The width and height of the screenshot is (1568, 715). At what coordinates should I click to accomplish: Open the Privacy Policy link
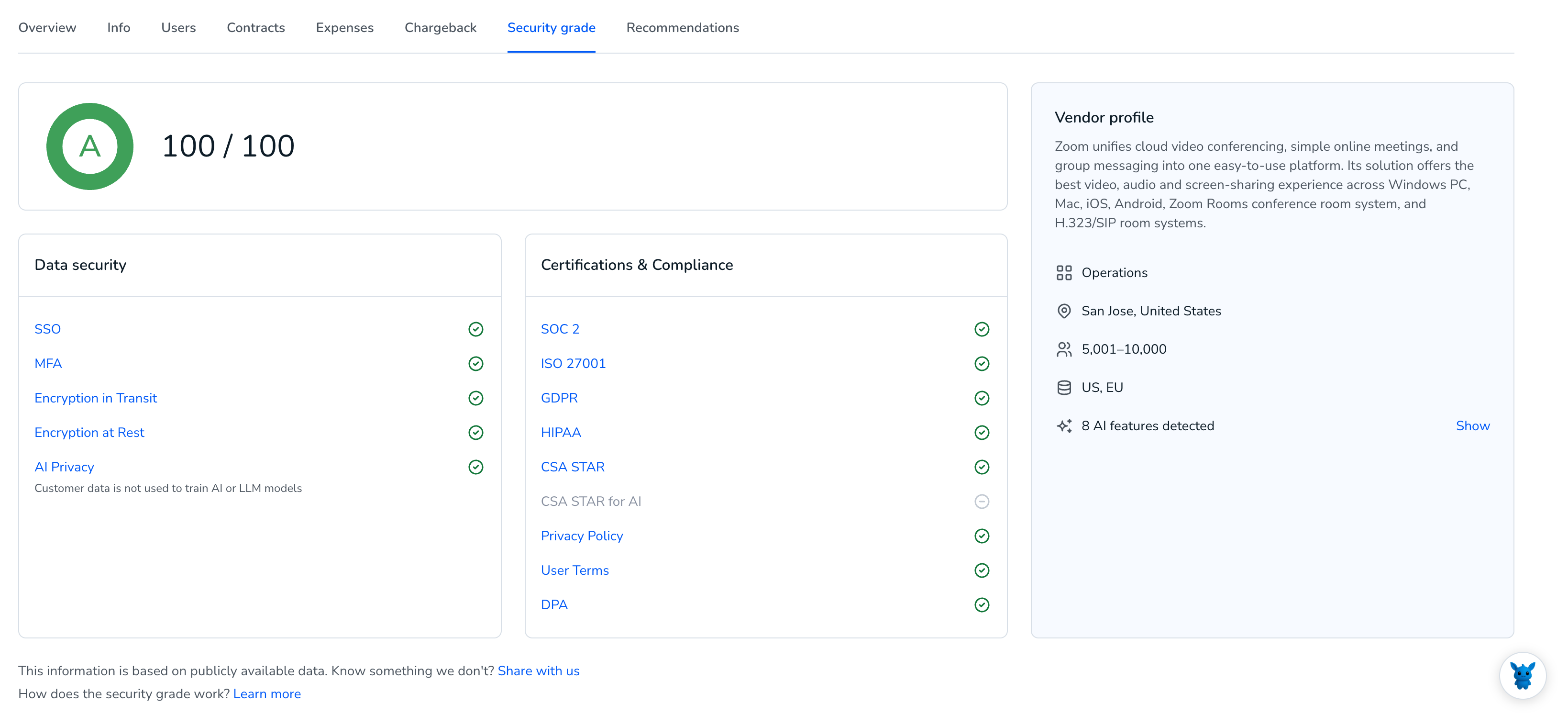[x=582, y=536]
